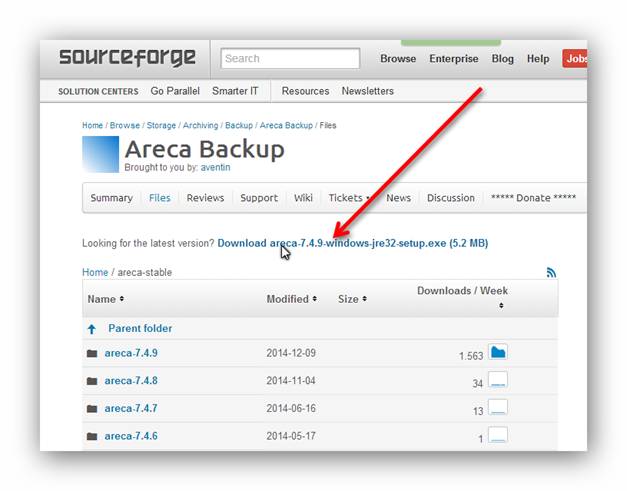The width and height of the screenshot is (627, 491).
Task: Open the areca-7.4.9 folder link
Action: (131, 353)
